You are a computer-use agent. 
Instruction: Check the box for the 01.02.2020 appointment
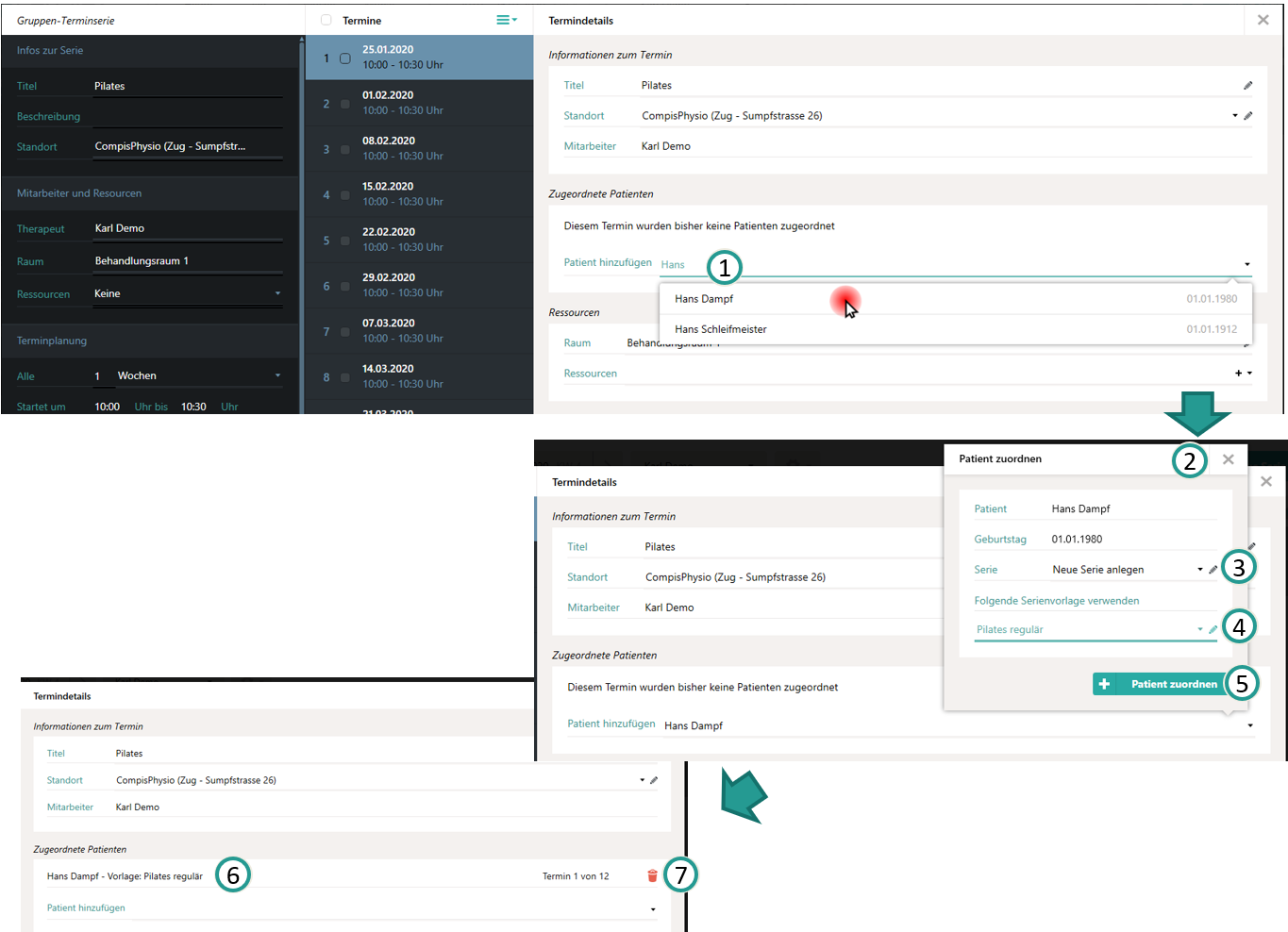coord(344,104)
